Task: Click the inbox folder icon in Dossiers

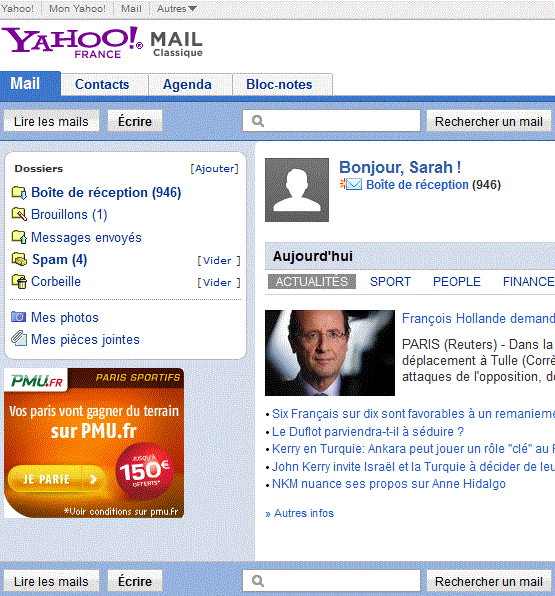Action: (19, 193)
